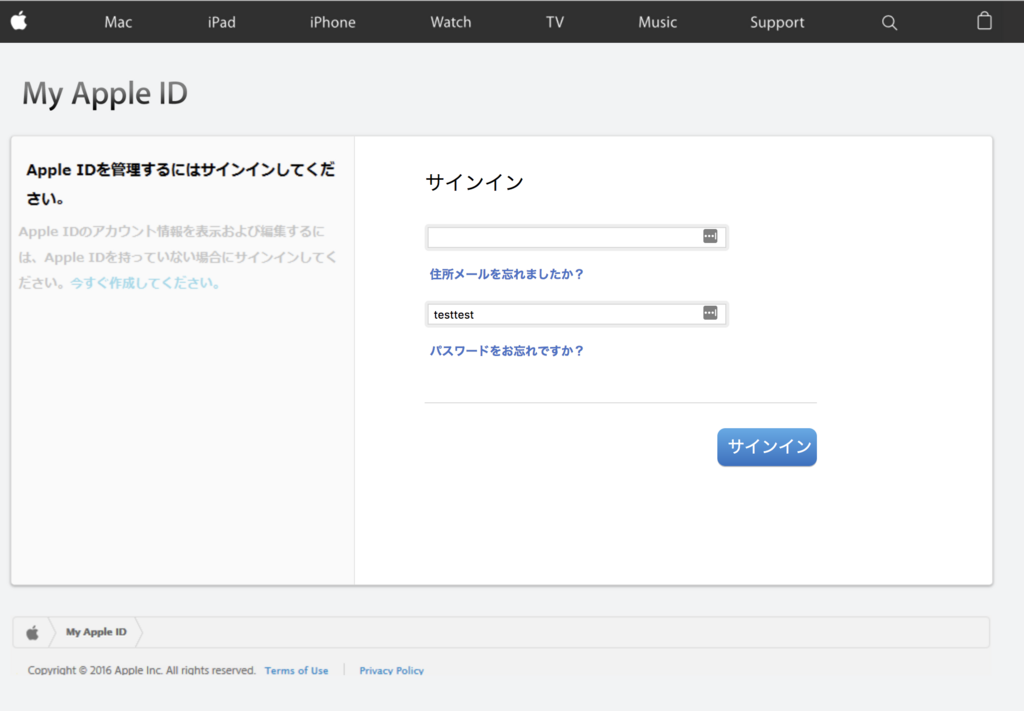The width and height of the screenshot is (1024, 711).
Task: Click the blue サインイン button
Action: click(x=767, y=447)
